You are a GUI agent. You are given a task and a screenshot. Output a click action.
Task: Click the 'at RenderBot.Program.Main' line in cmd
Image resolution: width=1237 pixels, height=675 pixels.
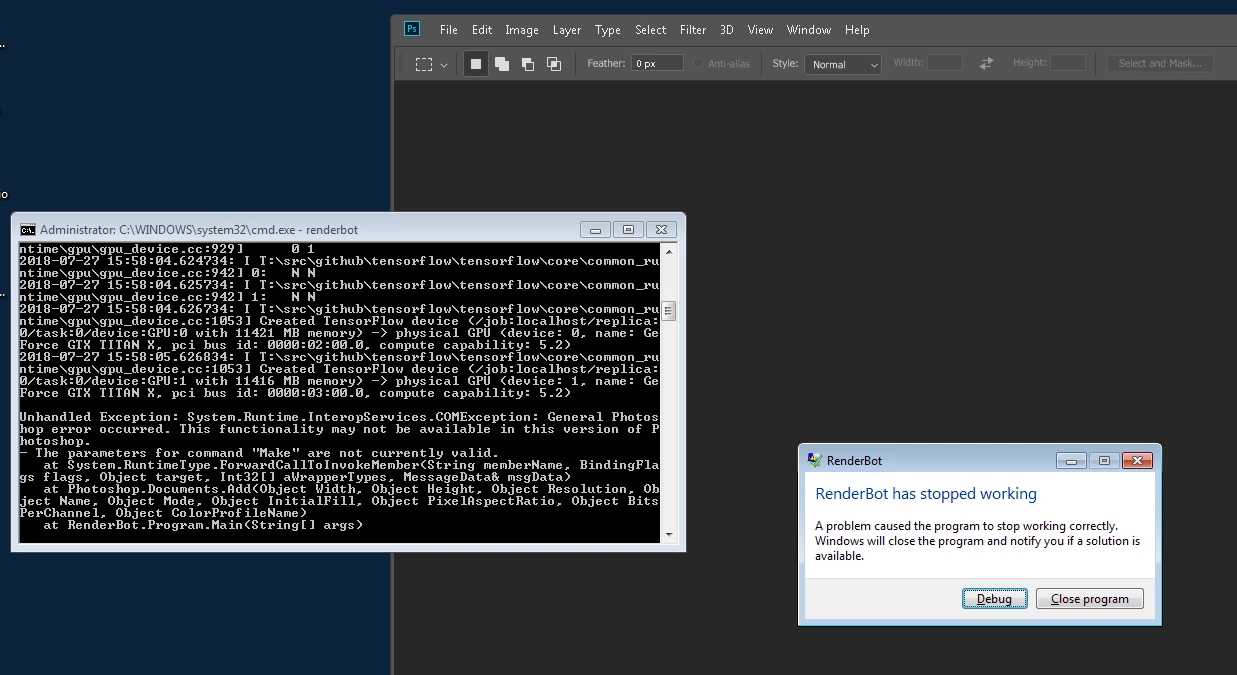click(203, 525)
